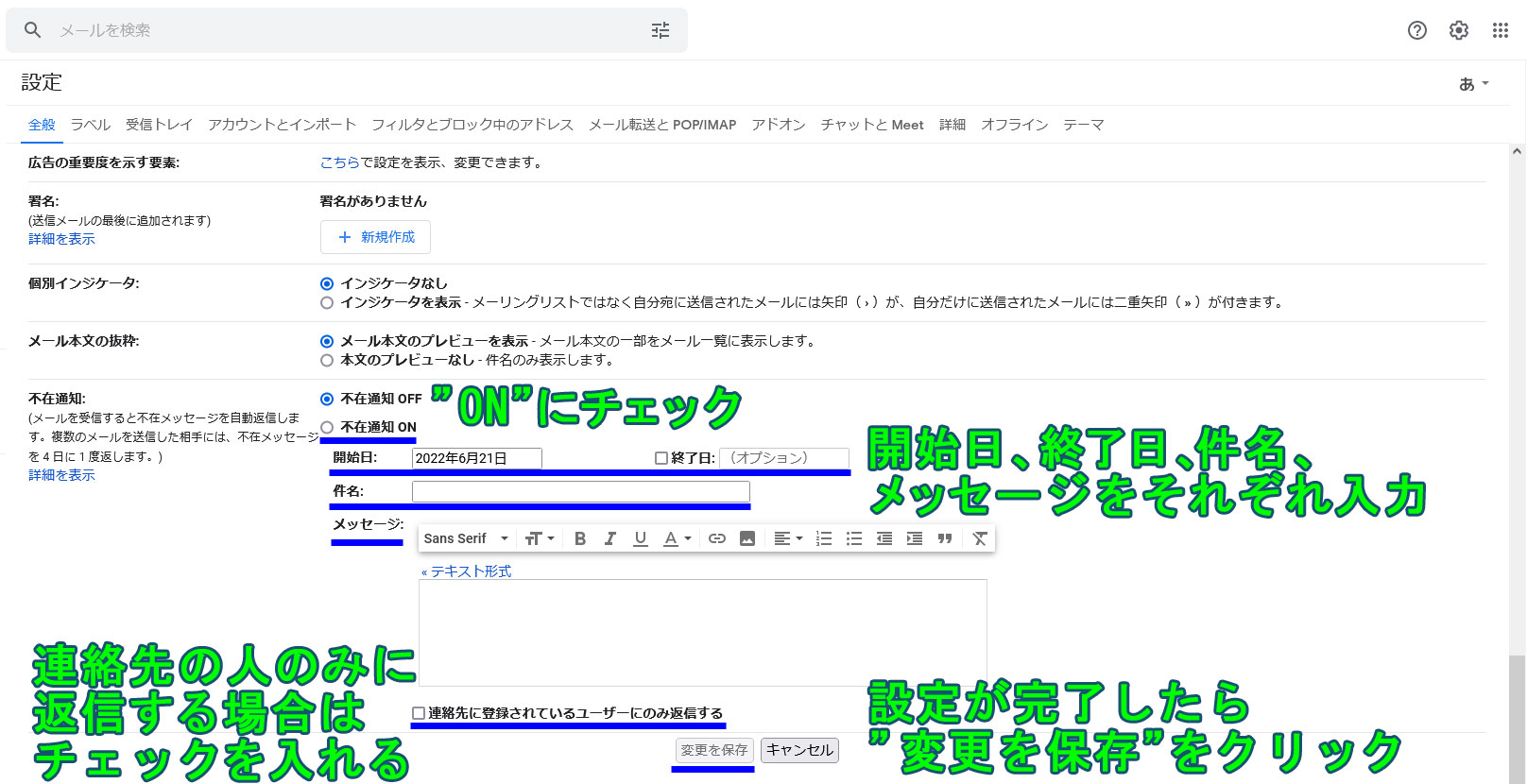
Task: Click the search magnifier icon
Action: [32, 30]
